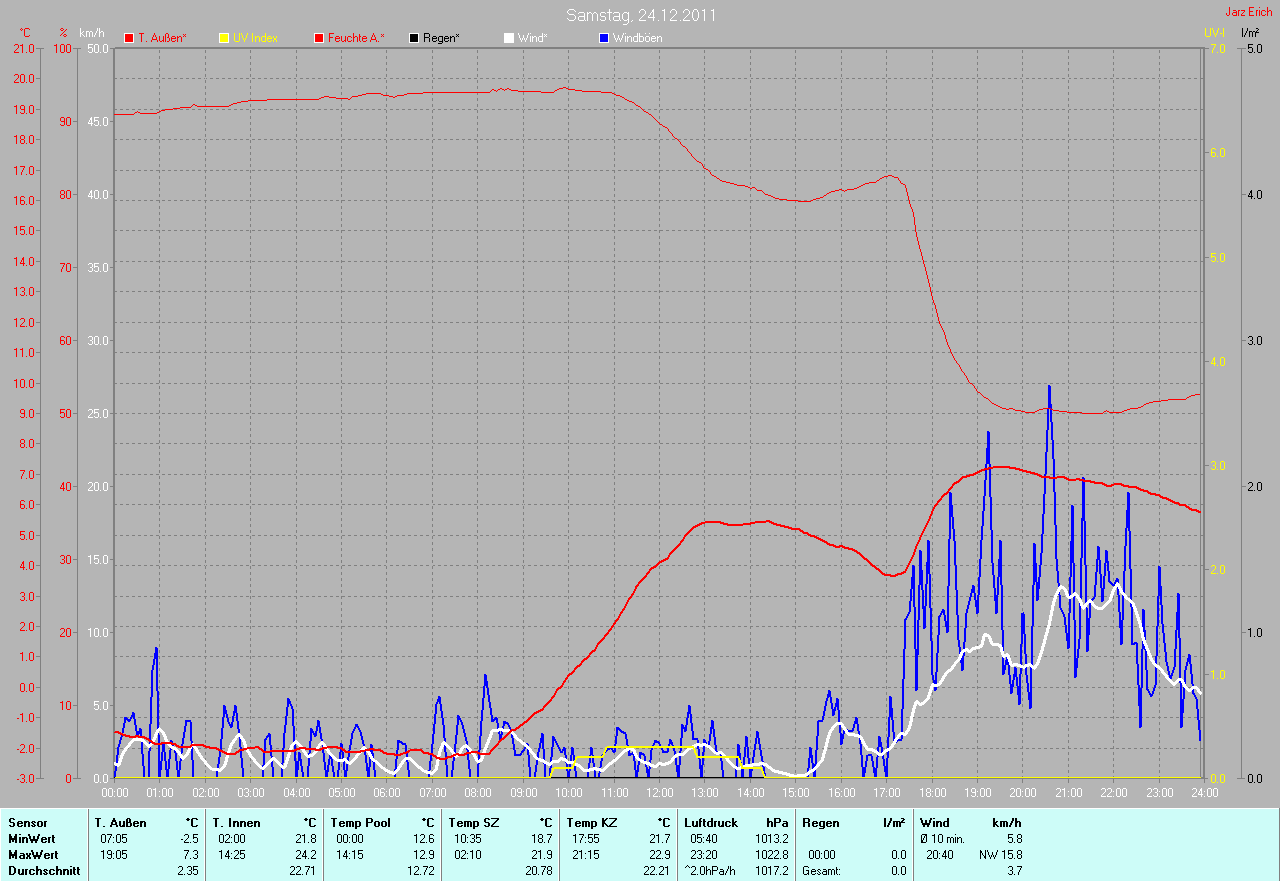Click the red T. Außen legend swatch

(x=129, y=38)
